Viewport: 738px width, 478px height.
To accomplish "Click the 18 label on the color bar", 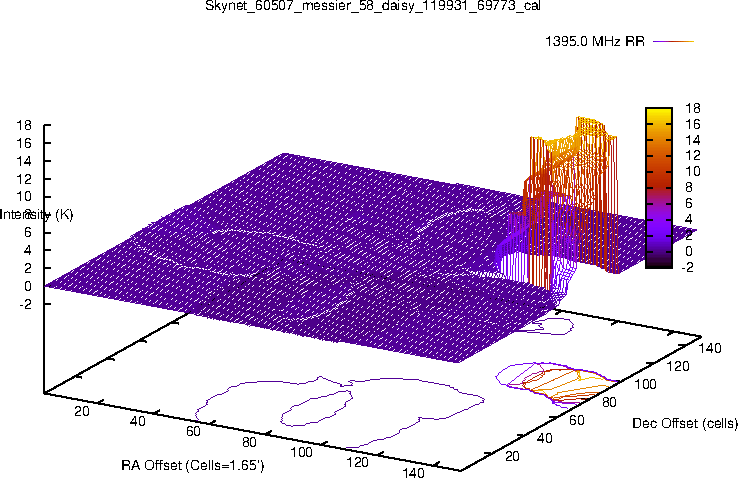I will pos(693,108).
